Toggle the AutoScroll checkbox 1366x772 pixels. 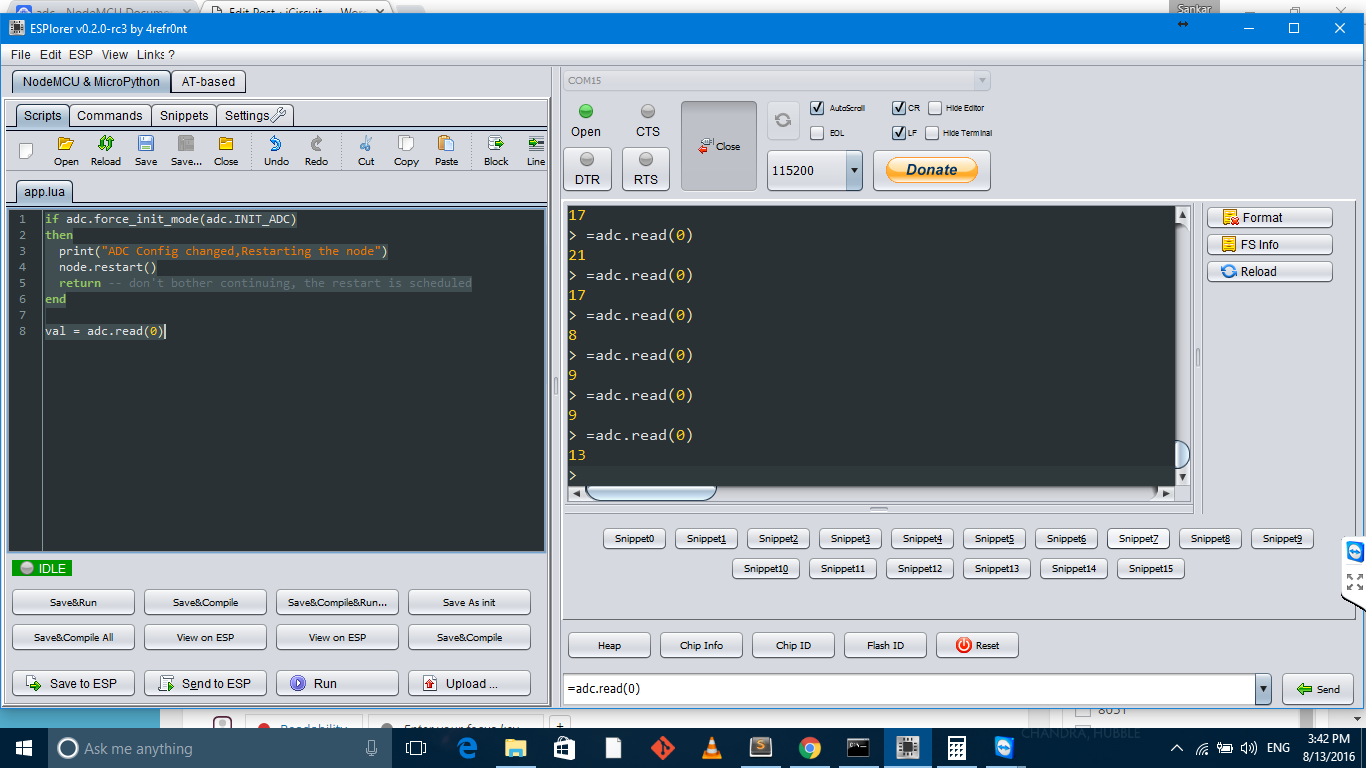coord(817,108)
